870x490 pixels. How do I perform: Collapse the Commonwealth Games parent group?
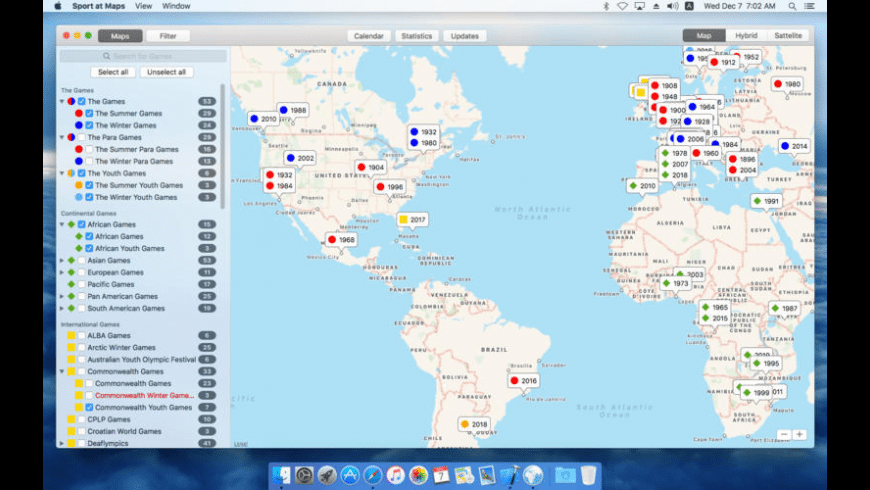(62, 371)
